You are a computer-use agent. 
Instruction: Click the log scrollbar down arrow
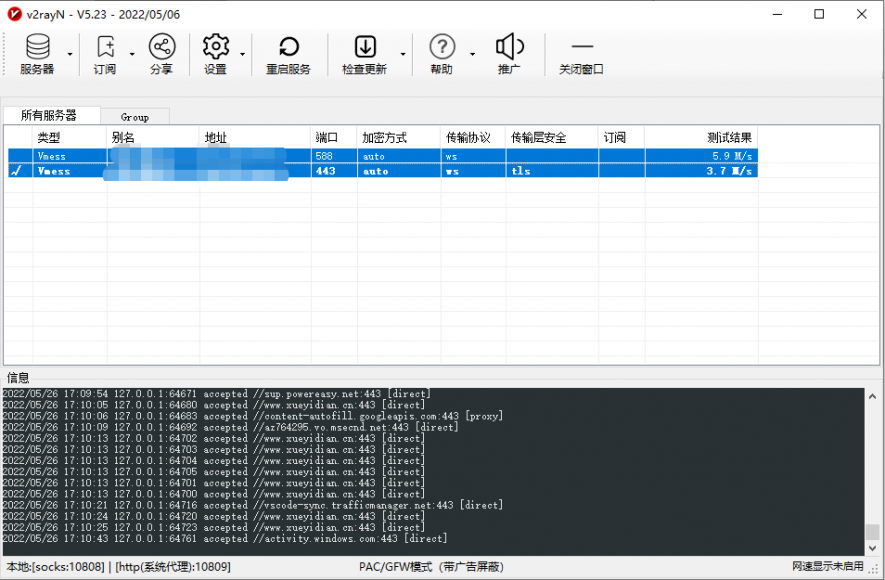tap(872, 548)
